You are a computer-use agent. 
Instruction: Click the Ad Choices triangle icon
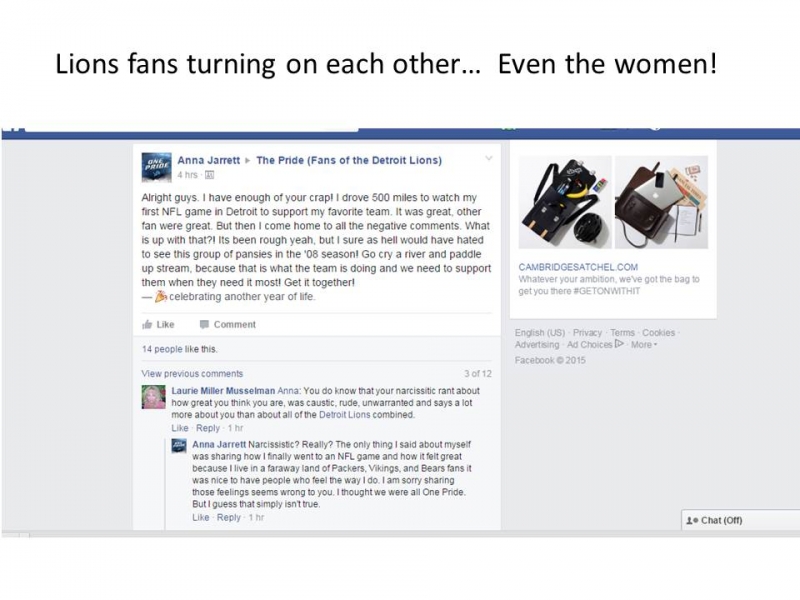pos(620,344)
